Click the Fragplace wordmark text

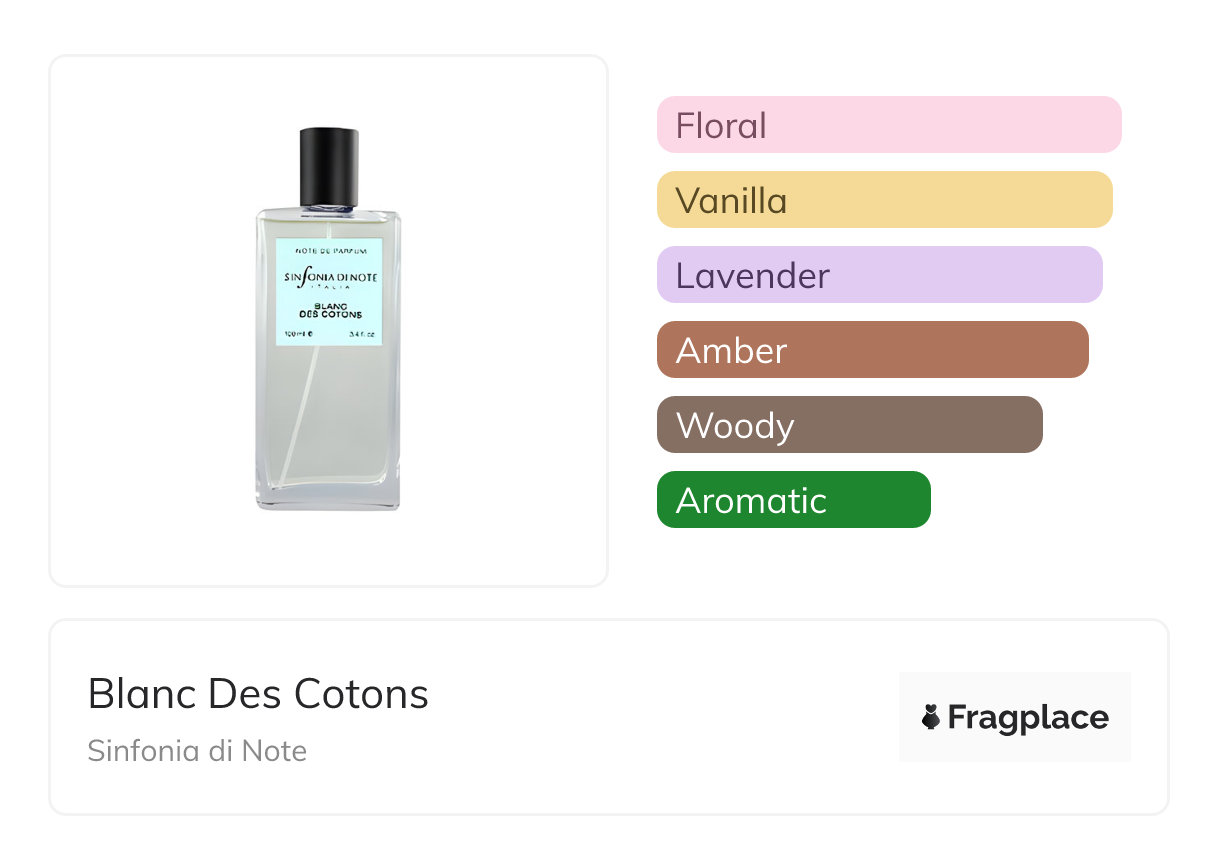1028,717
